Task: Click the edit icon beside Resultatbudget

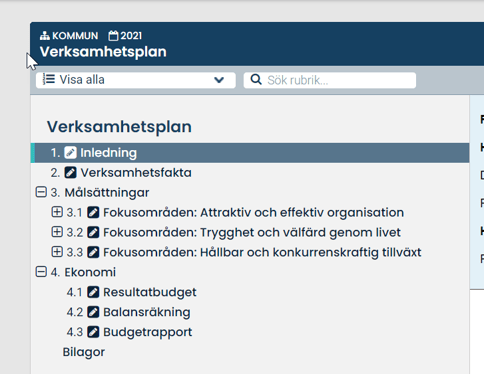Action: point(93,292)
